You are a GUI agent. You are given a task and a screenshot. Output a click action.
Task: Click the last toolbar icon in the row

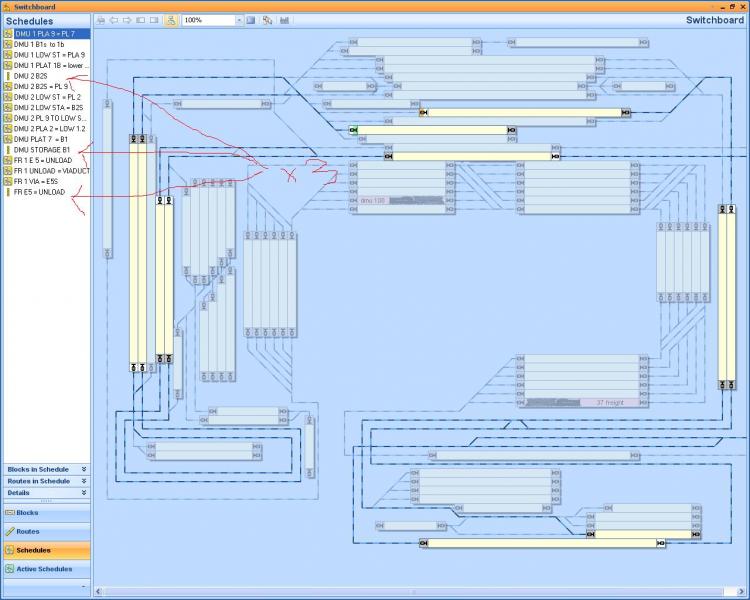click(x=285, y=20)
